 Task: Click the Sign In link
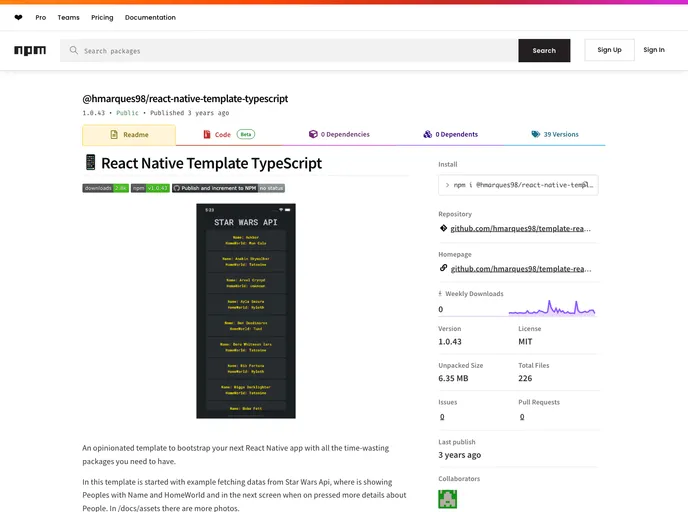(x=654, y=50)
